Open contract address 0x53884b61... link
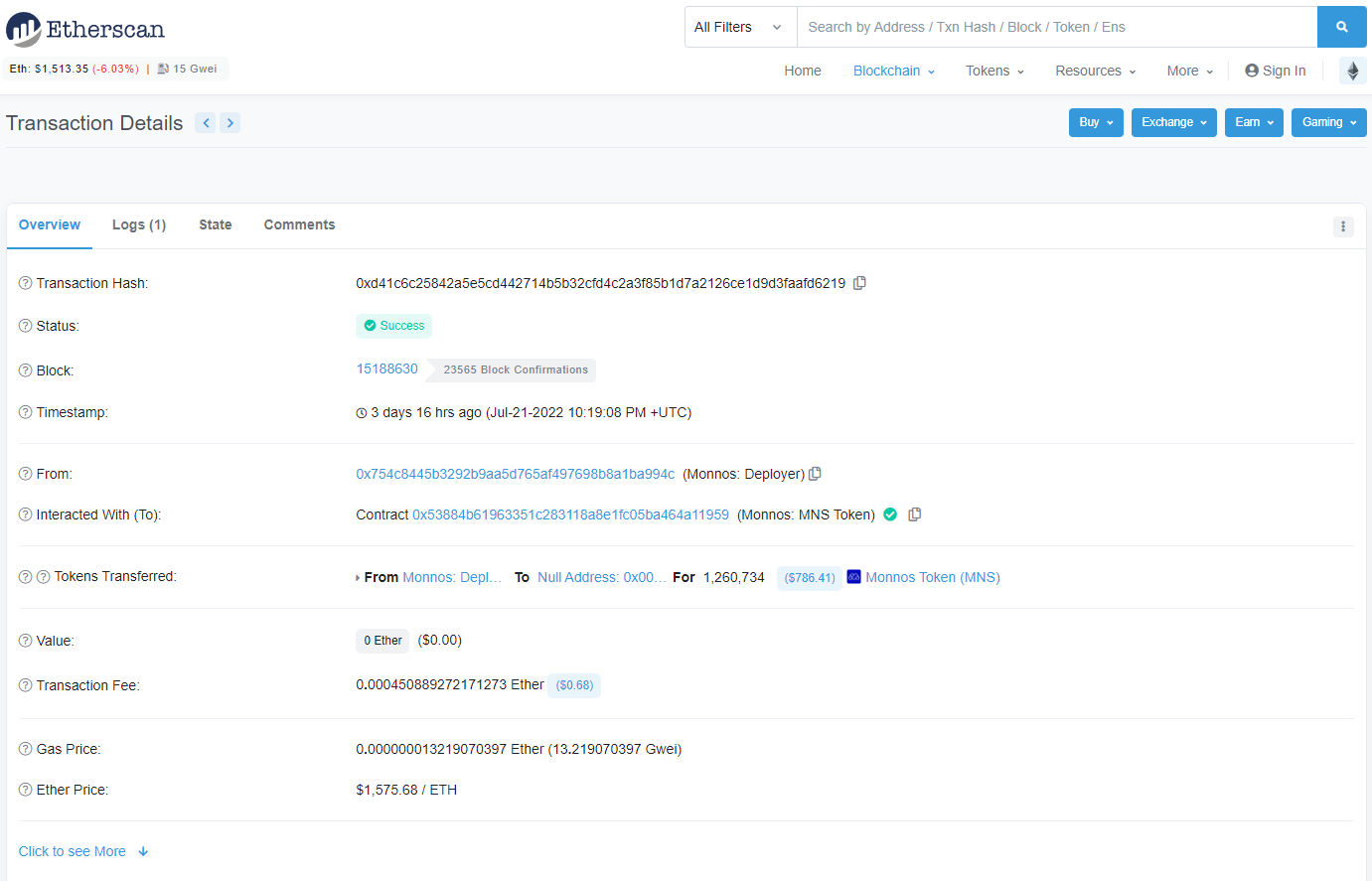The image size is (1372, 881). click(x=570, y=514)
